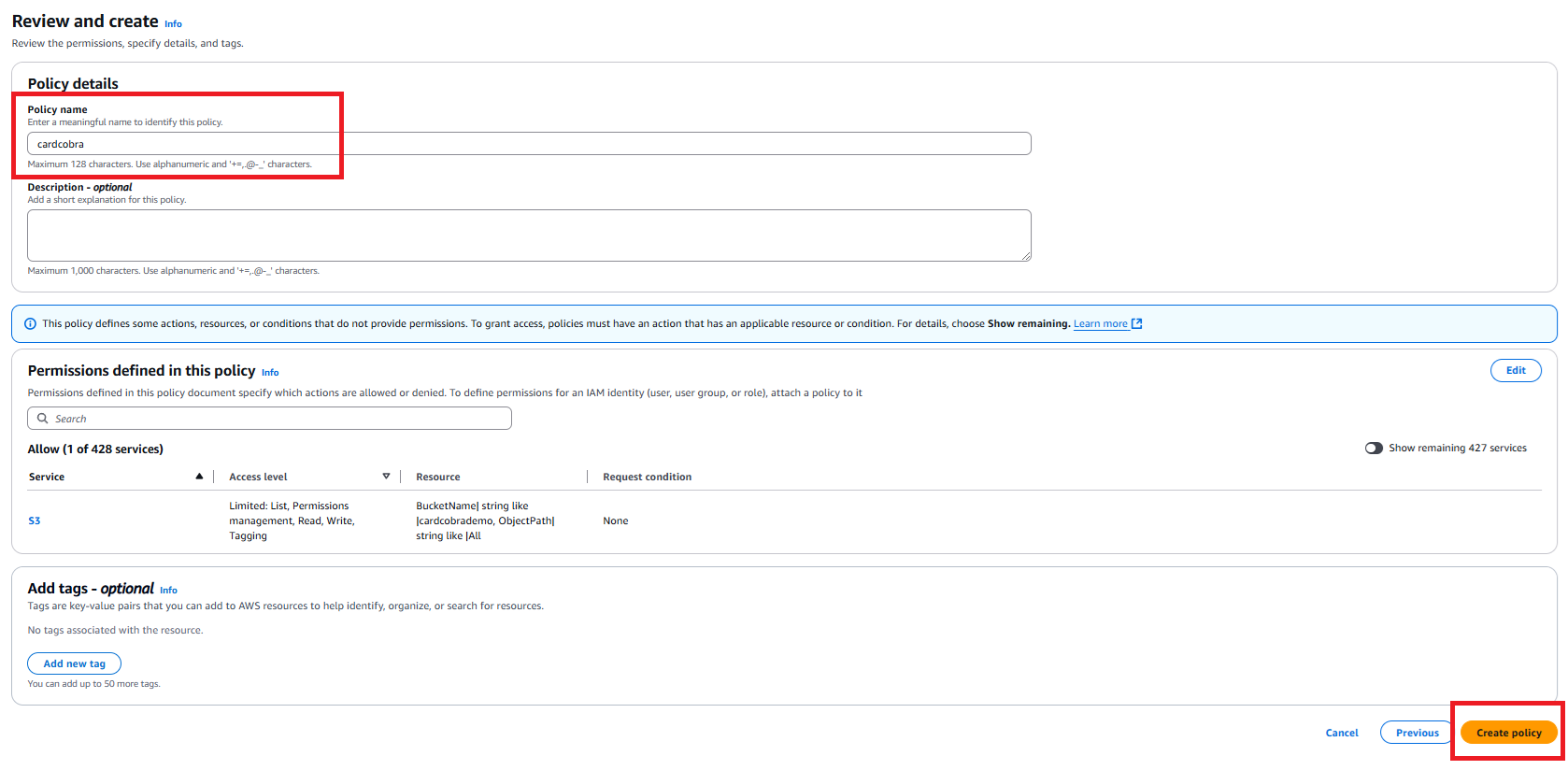1568x770 pixels.
Task: Click the Edit permissions button
Action: [x=1516, y=370]
